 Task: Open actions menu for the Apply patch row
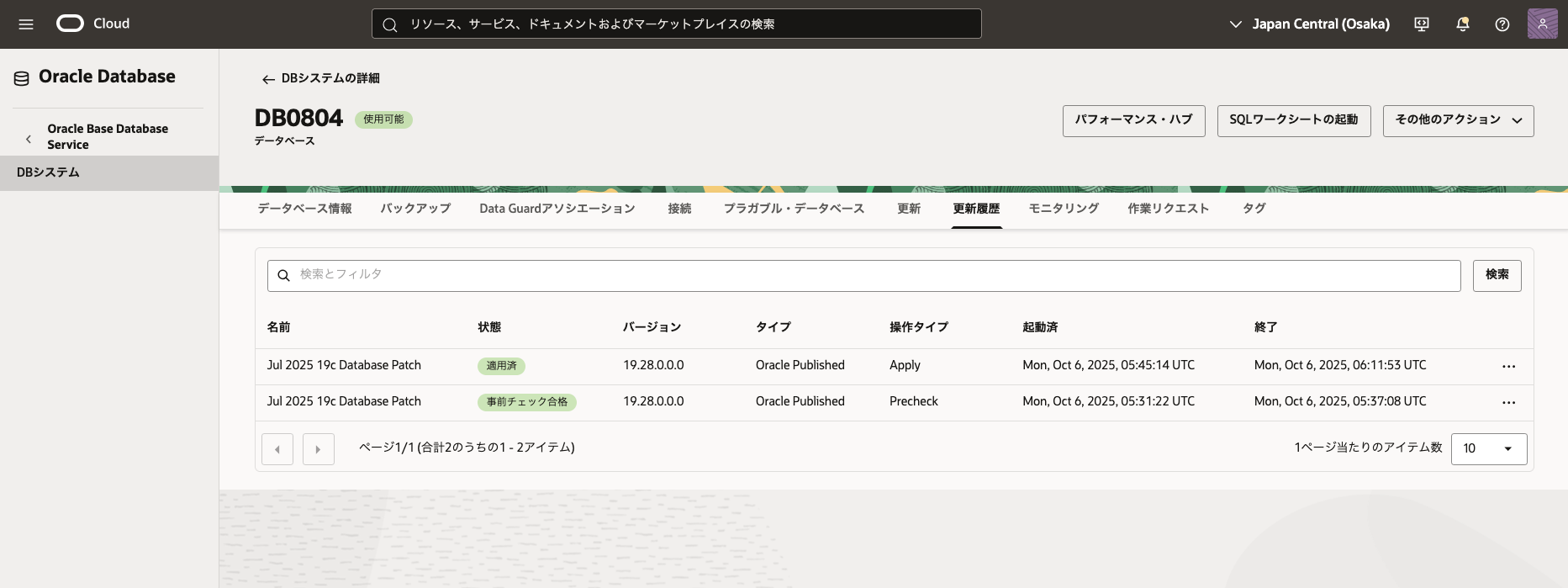1508,366
